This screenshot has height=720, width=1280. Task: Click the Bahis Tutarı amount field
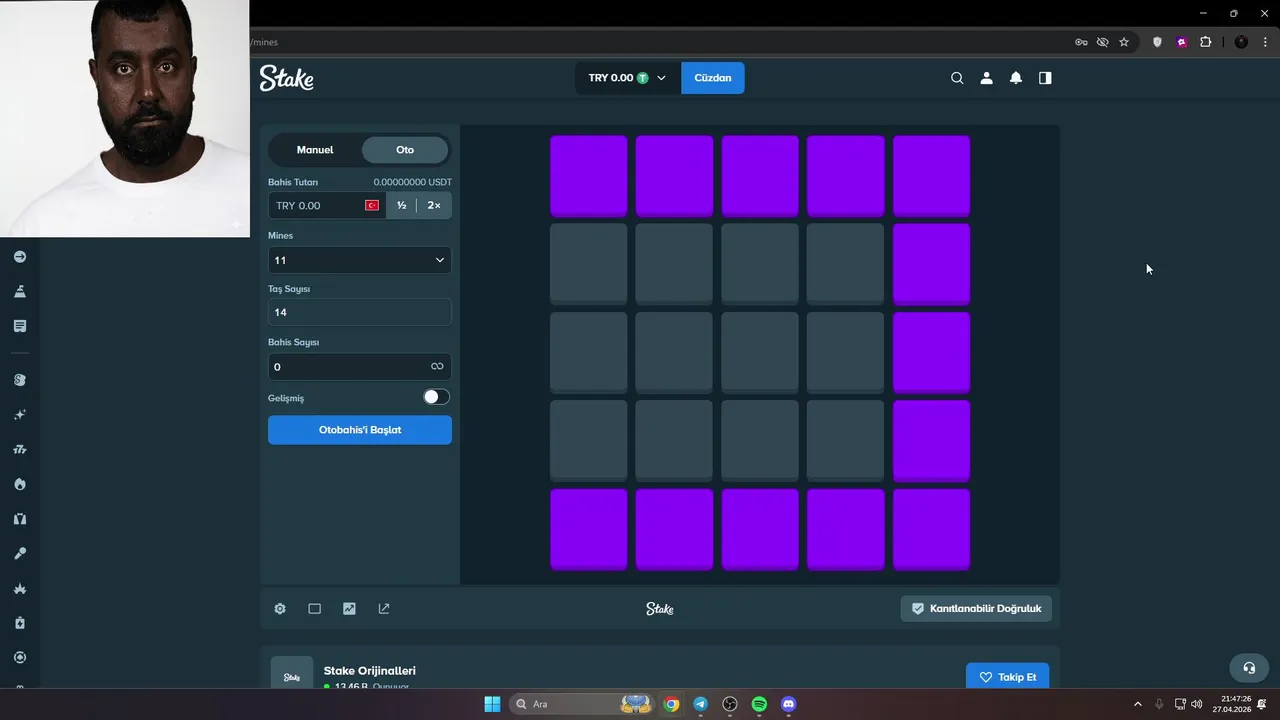(327, 205)
